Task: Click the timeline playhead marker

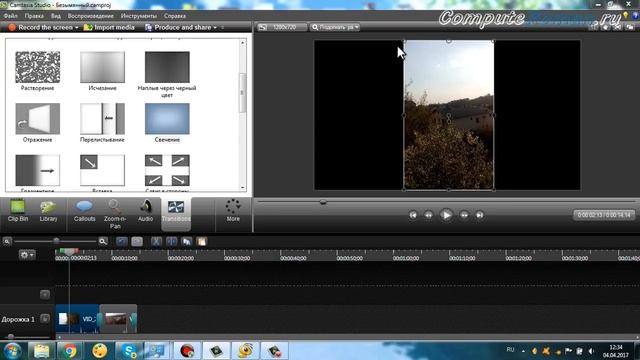Action: [x=69, y=251]
